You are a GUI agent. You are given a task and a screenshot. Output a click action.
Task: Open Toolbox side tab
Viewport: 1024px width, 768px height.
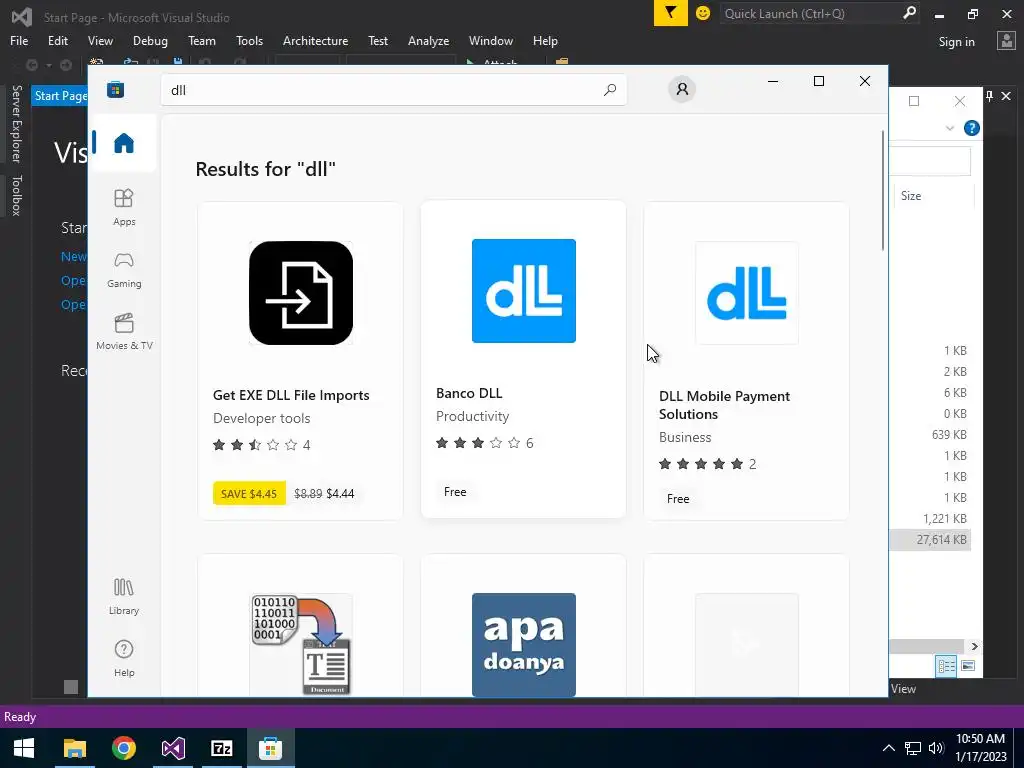pyautogui.click(x=16, y=195)
